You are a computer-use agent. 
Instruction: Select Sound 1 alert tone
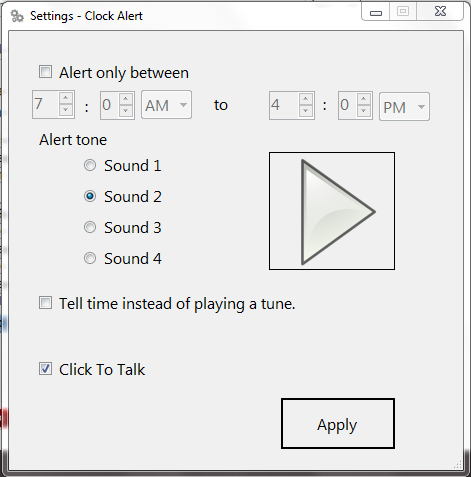pyautogui.click(x=90, y=165)
